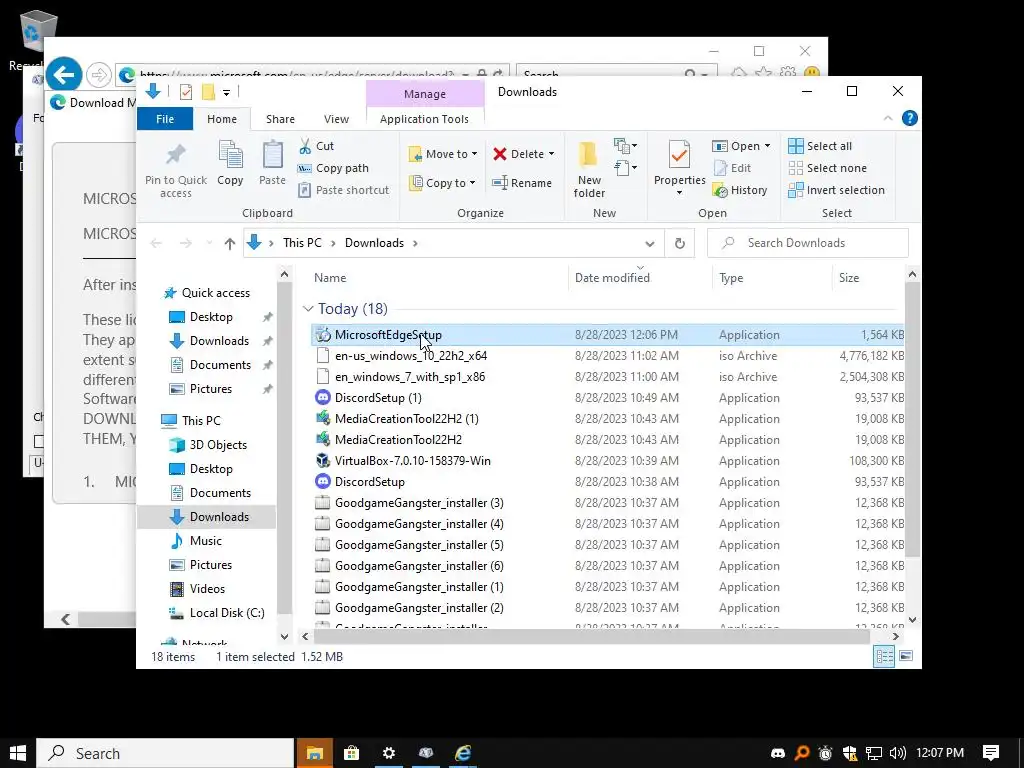Switch to Details view in status bar
1024x768 pixels.
(884, 656)
